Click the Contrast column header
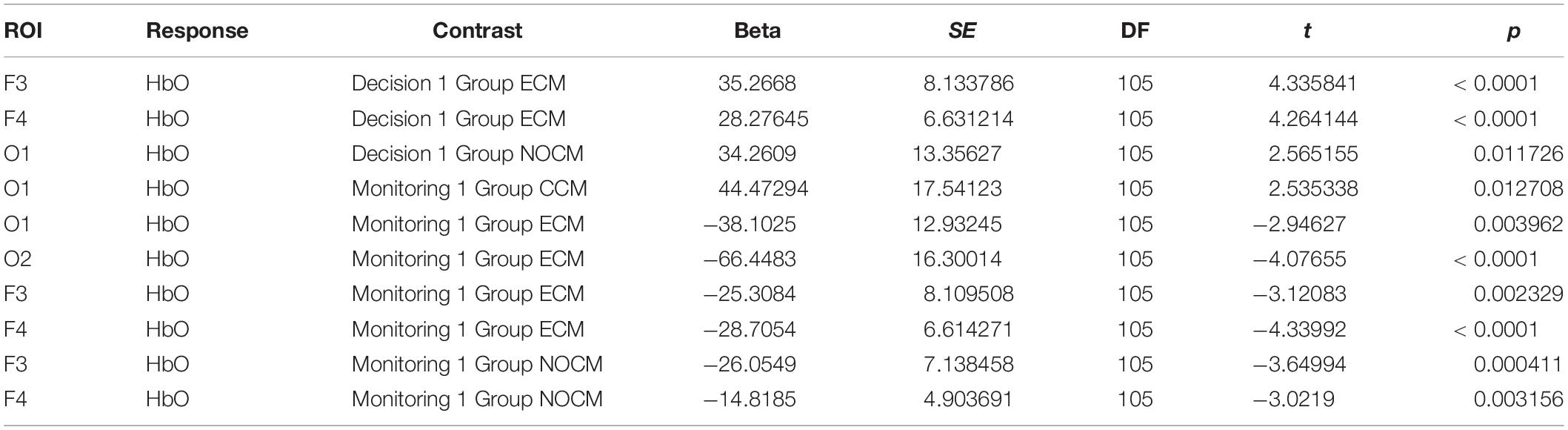 click(478, 30)
